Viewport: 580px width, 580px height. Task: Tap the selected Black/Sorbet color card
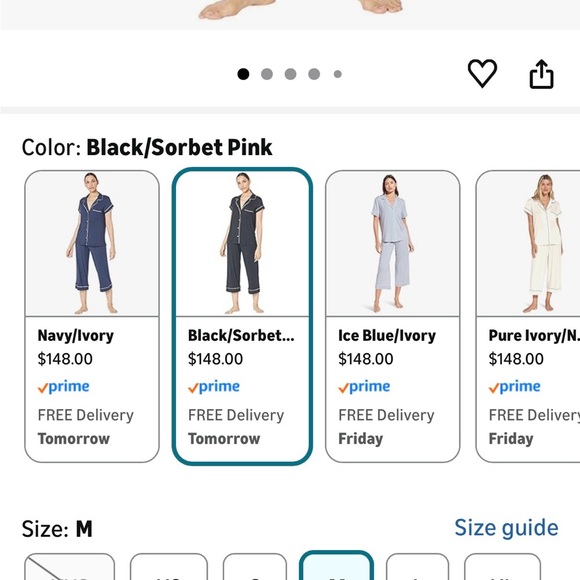tap(242, 316)
